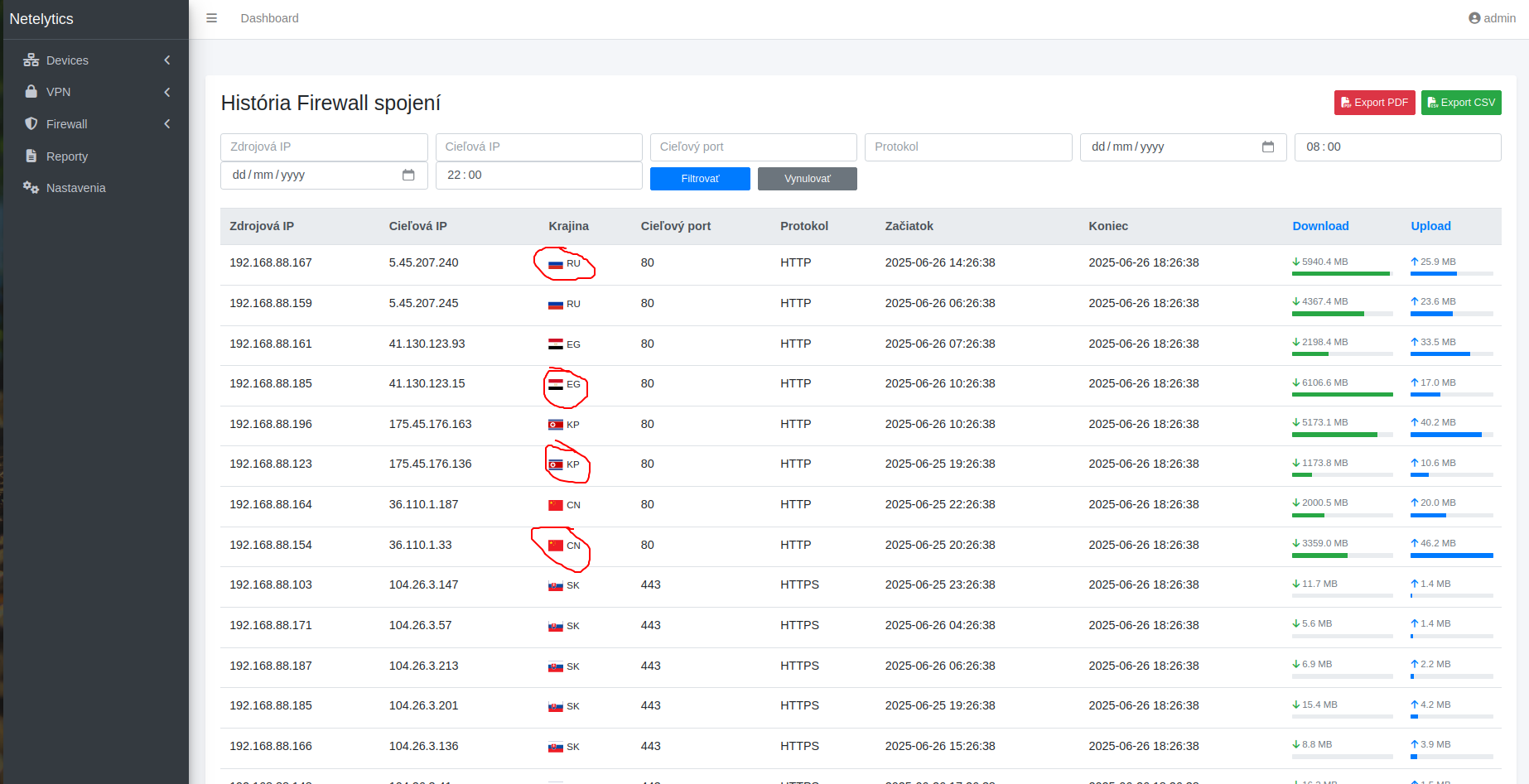1529x784 pixels.
Task: Click the Devices network icon in sidebar
Action: 31,60
